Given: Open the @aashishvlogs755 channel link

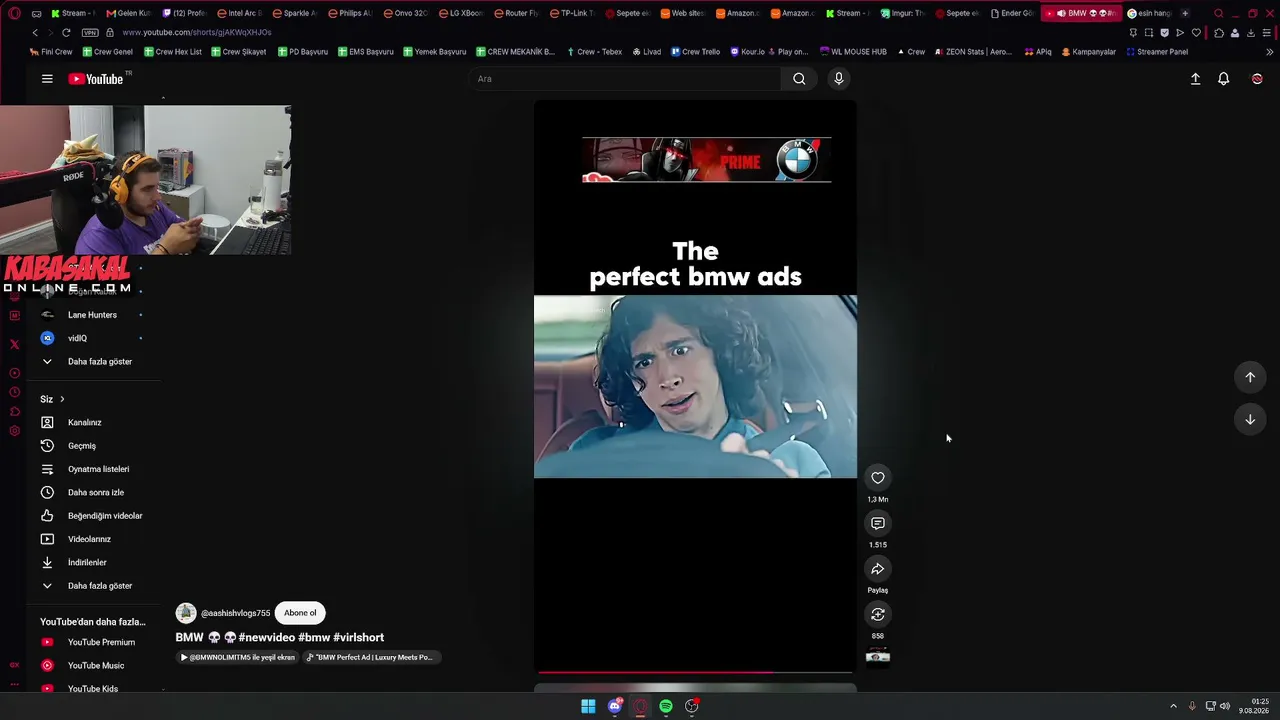Looking at the screenshot, I should (x=235, y=613).
